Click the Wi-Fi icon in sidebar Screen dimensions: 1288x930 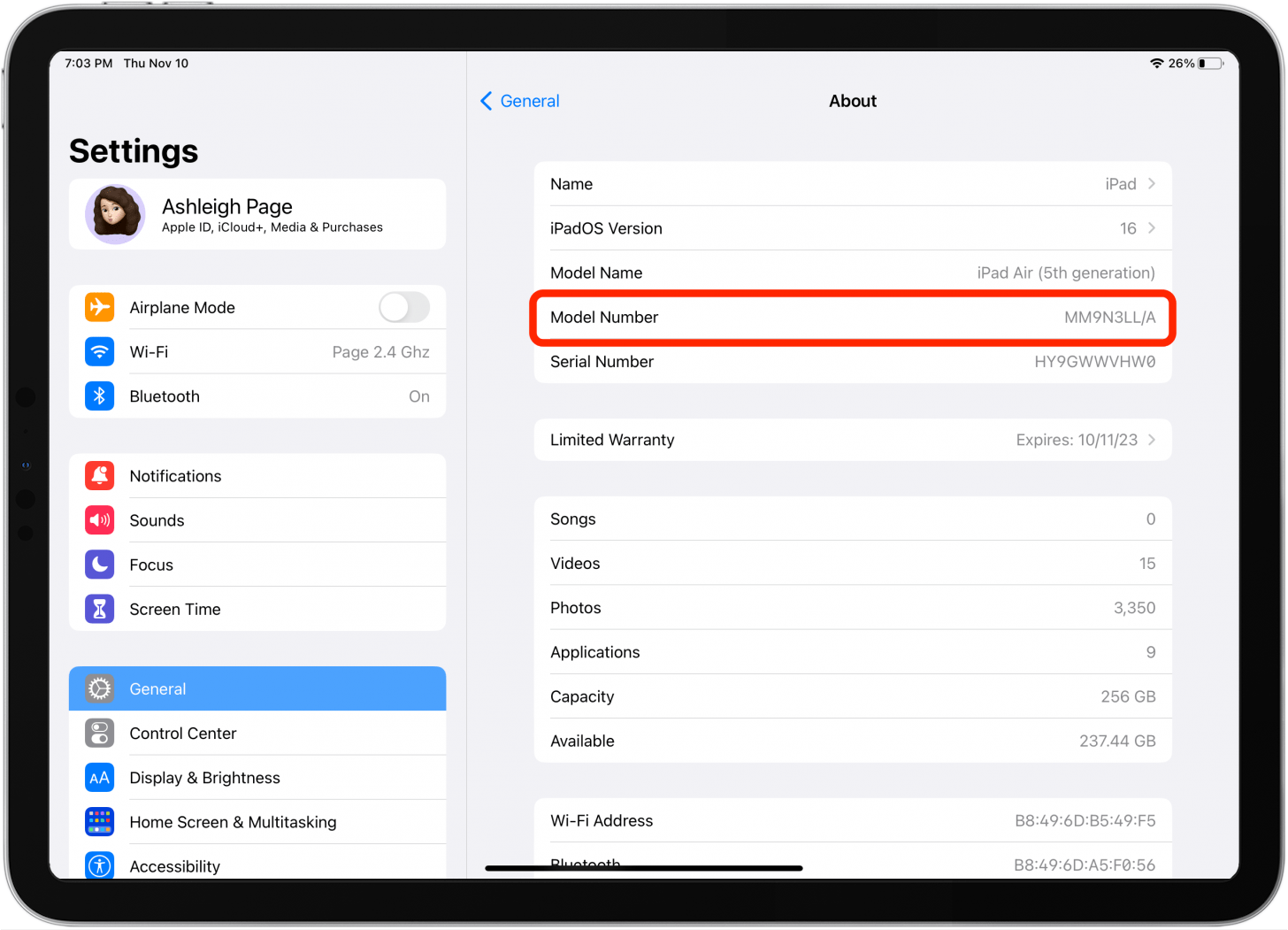coord(99,351)
